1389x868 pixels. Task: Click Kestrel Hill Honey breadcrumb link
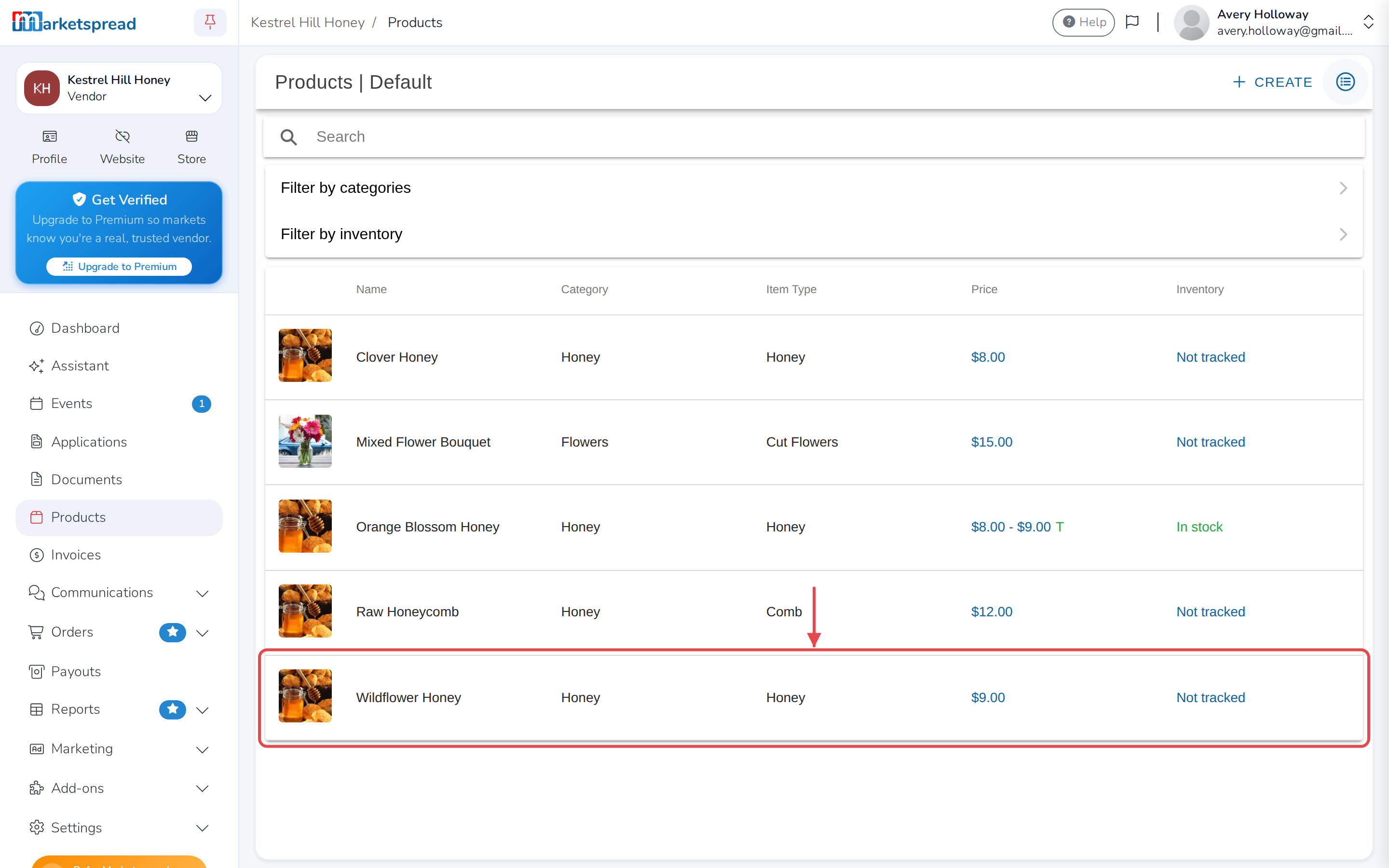[308, 22]
